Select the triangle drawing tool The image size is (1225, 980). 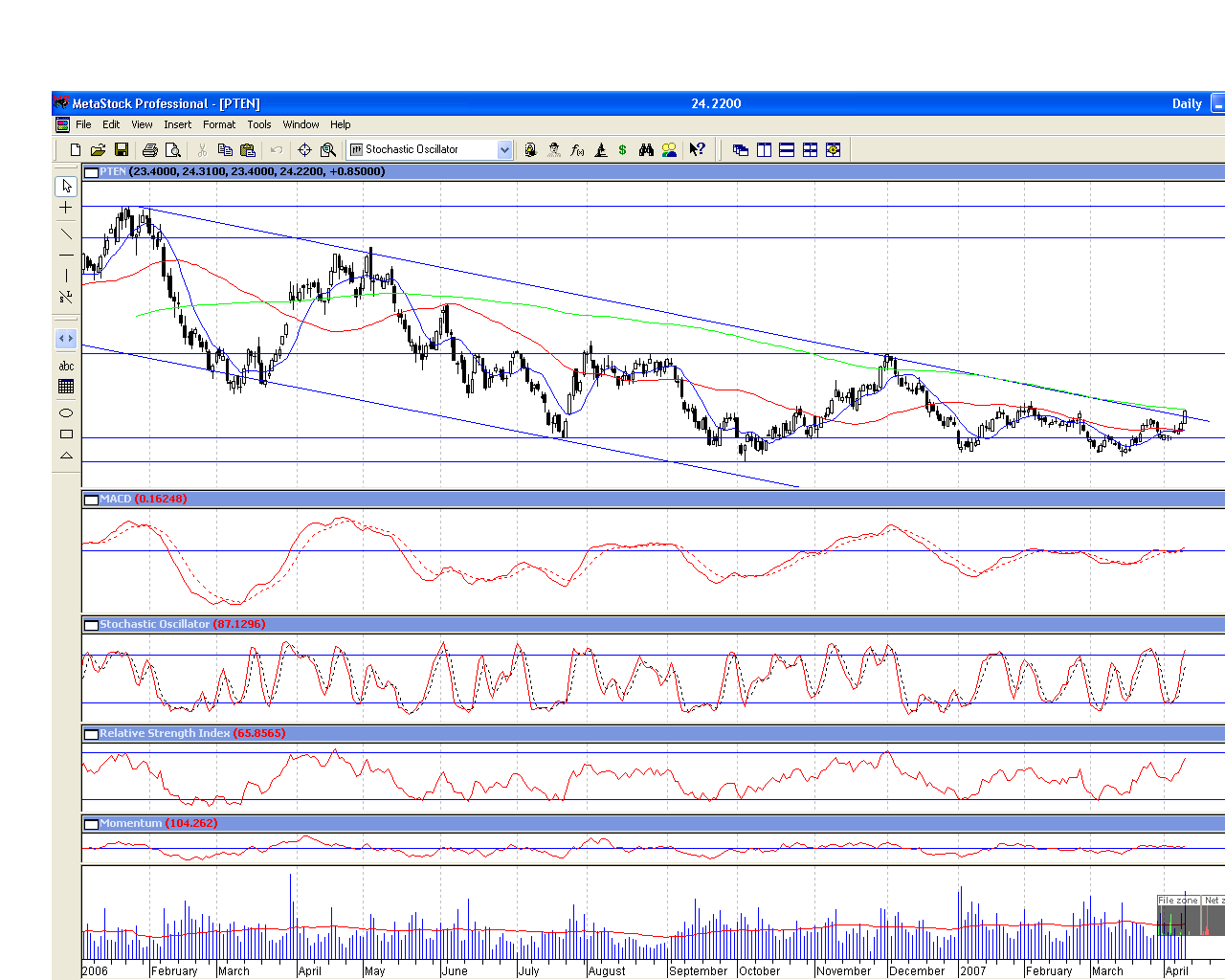[66, 456]
